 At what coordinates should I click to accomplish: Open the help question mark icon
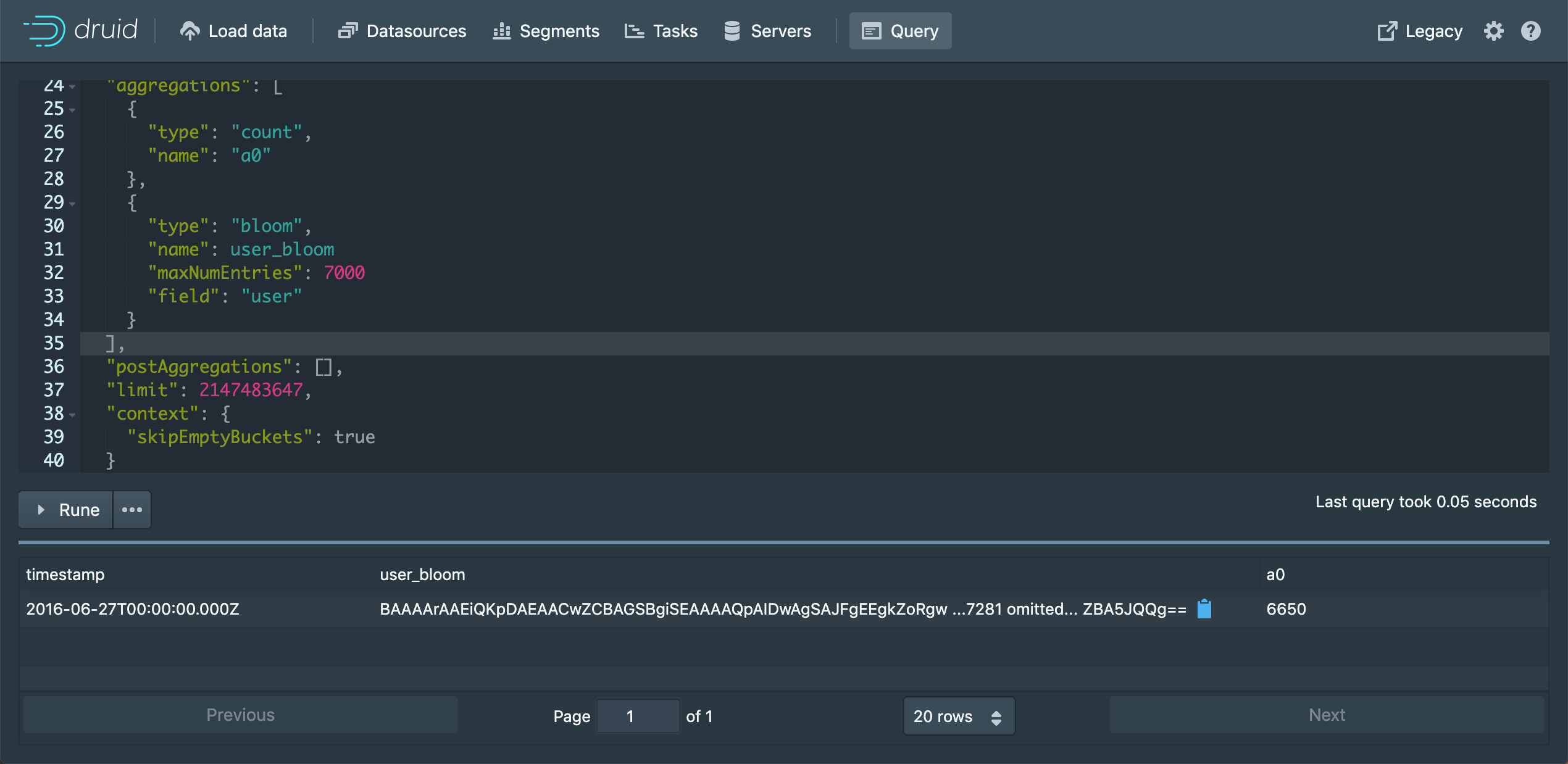pyautogui.click(x=1530, y=31)
